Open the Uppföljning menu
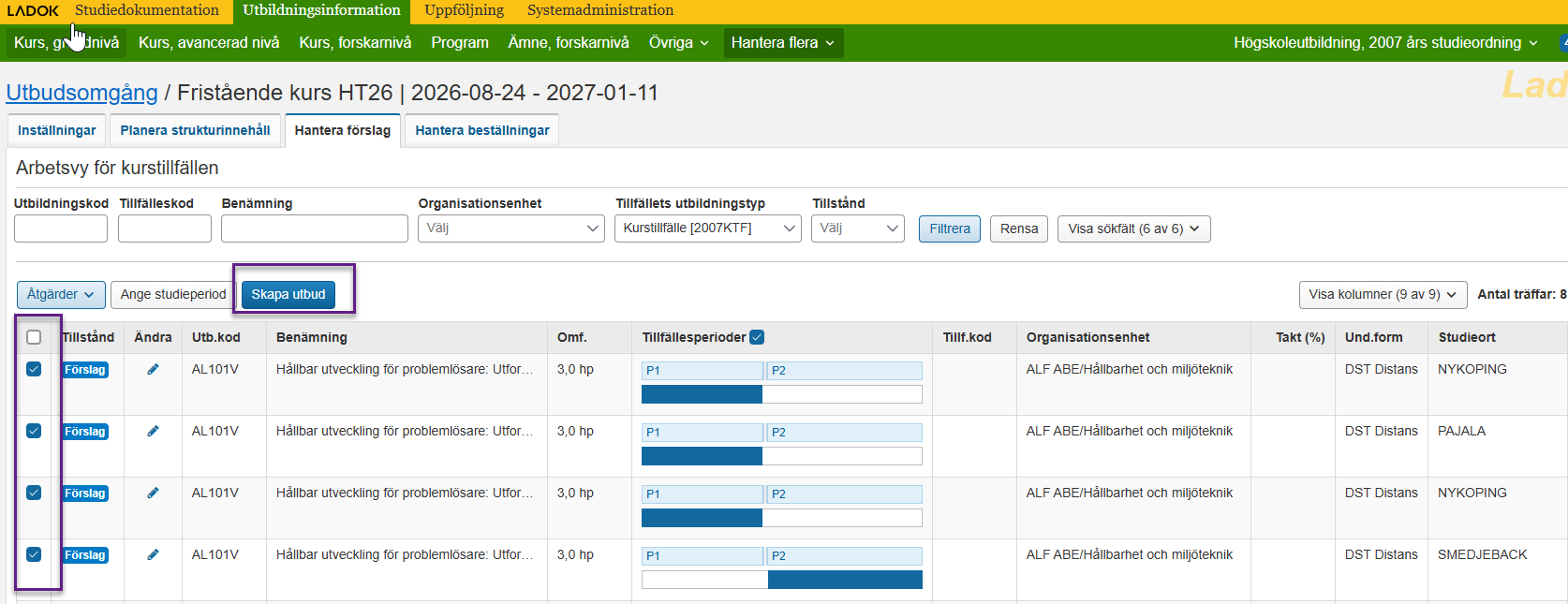This screenshot has height=604, width=1568. click(x=464, y=10)
